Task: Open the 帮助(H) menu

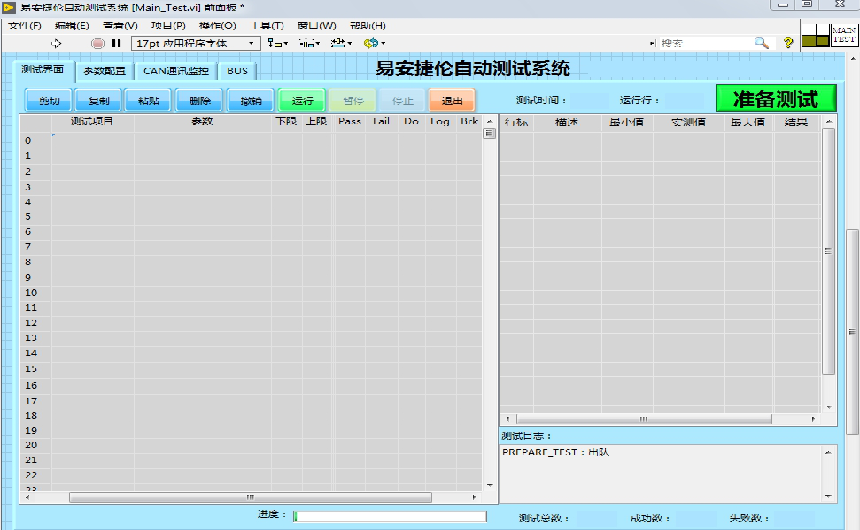Action: pyautogui.click(x=367, y=26)
